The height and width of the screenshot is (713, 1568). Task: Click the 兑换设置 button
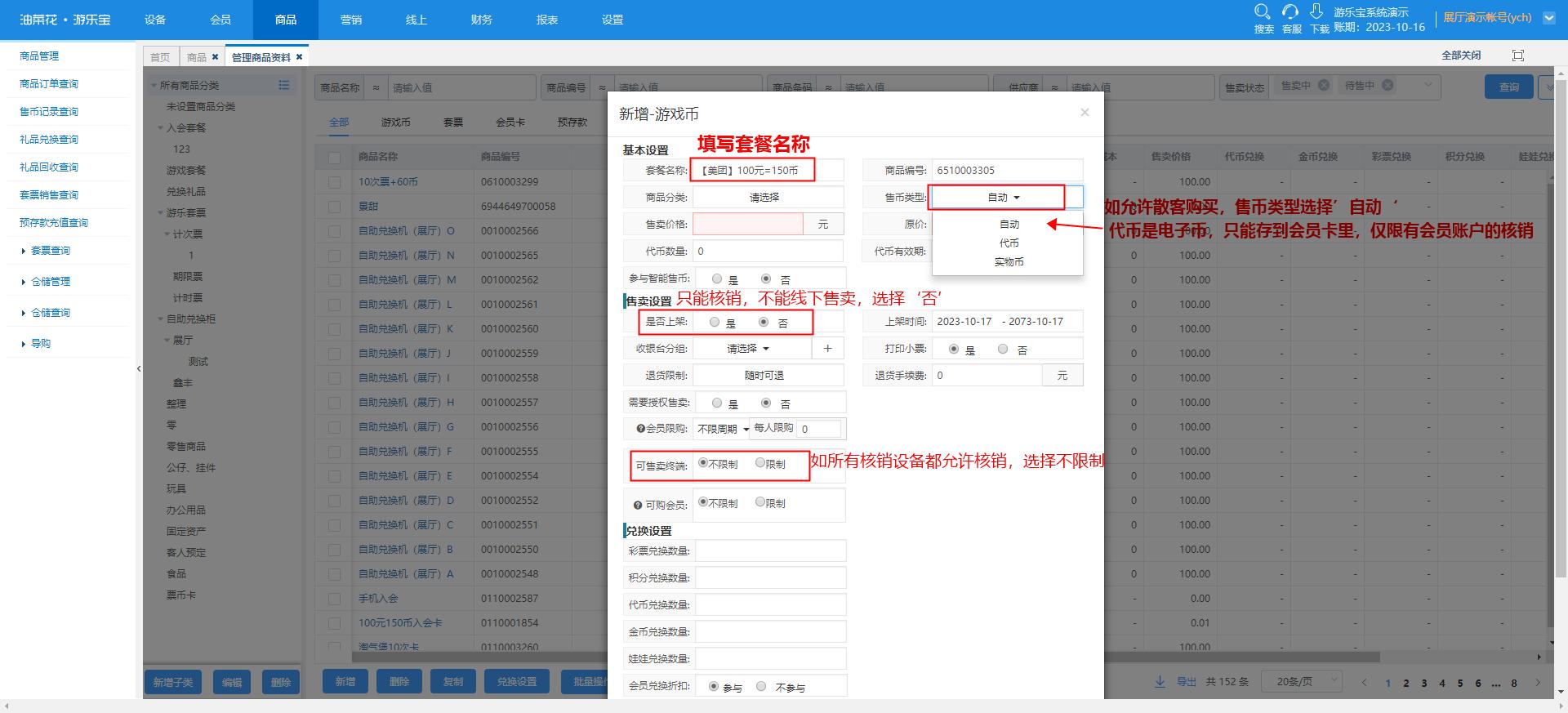point(517,681)
